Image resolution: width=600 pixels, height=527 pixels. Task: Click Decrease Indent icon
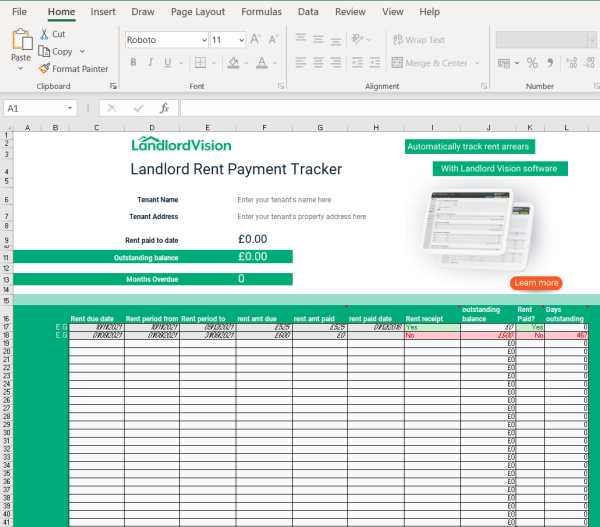click(357, 62)
